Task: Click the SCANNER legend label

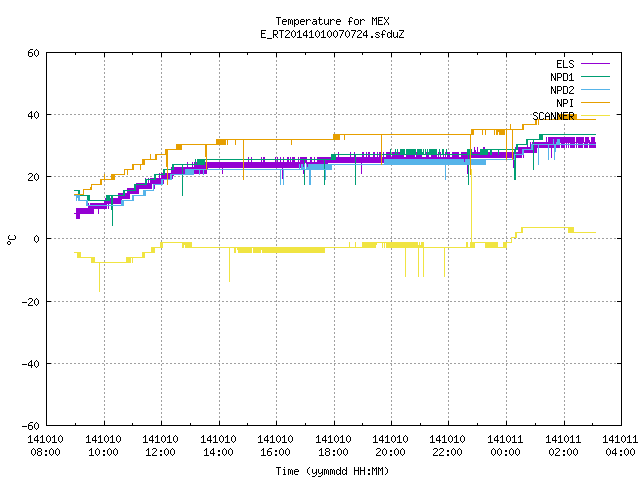Action: coord(553,116)
